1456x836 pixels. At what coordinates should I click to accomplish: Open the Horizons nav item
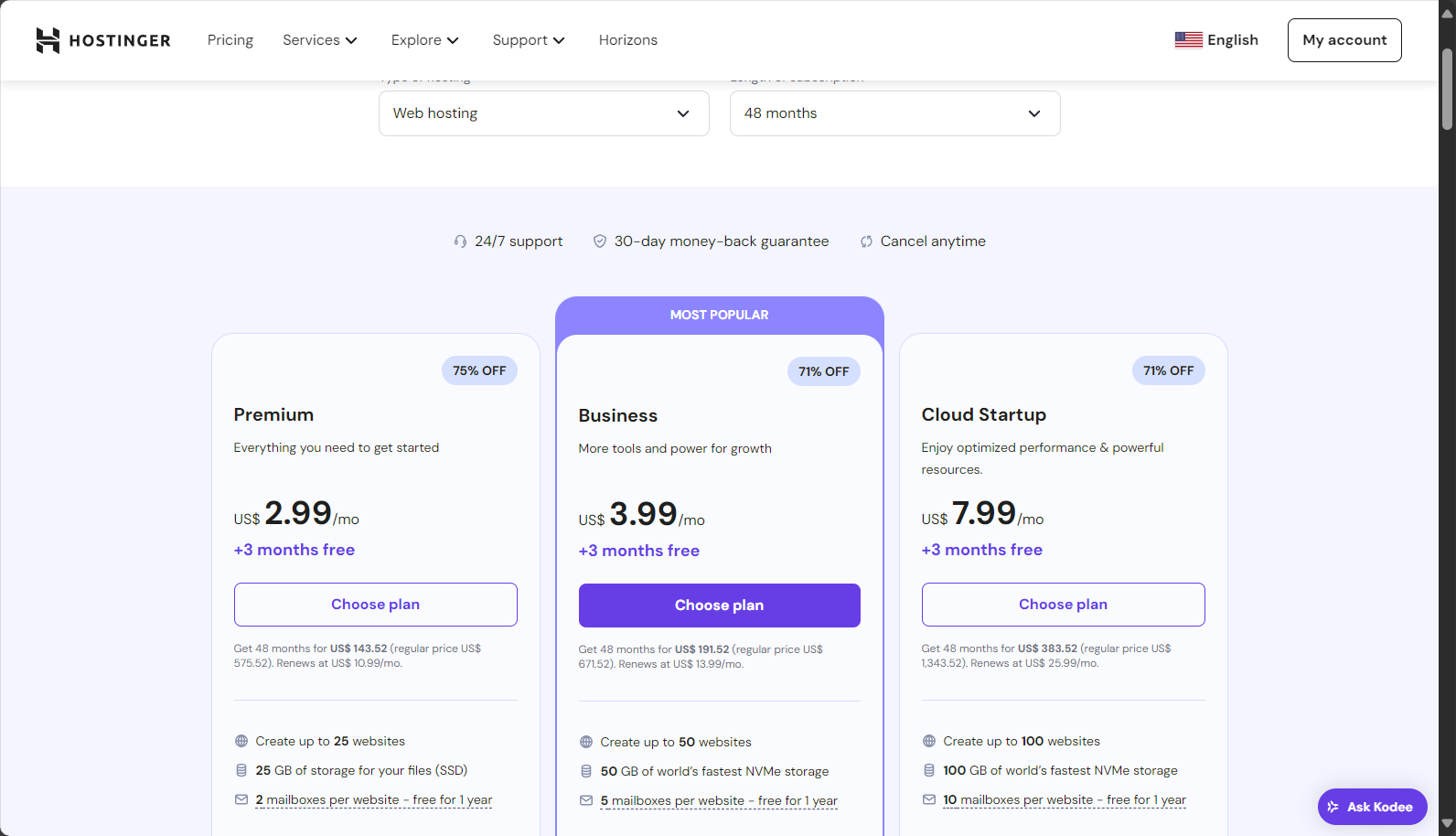pyautogui.click(x=628, y=40)
